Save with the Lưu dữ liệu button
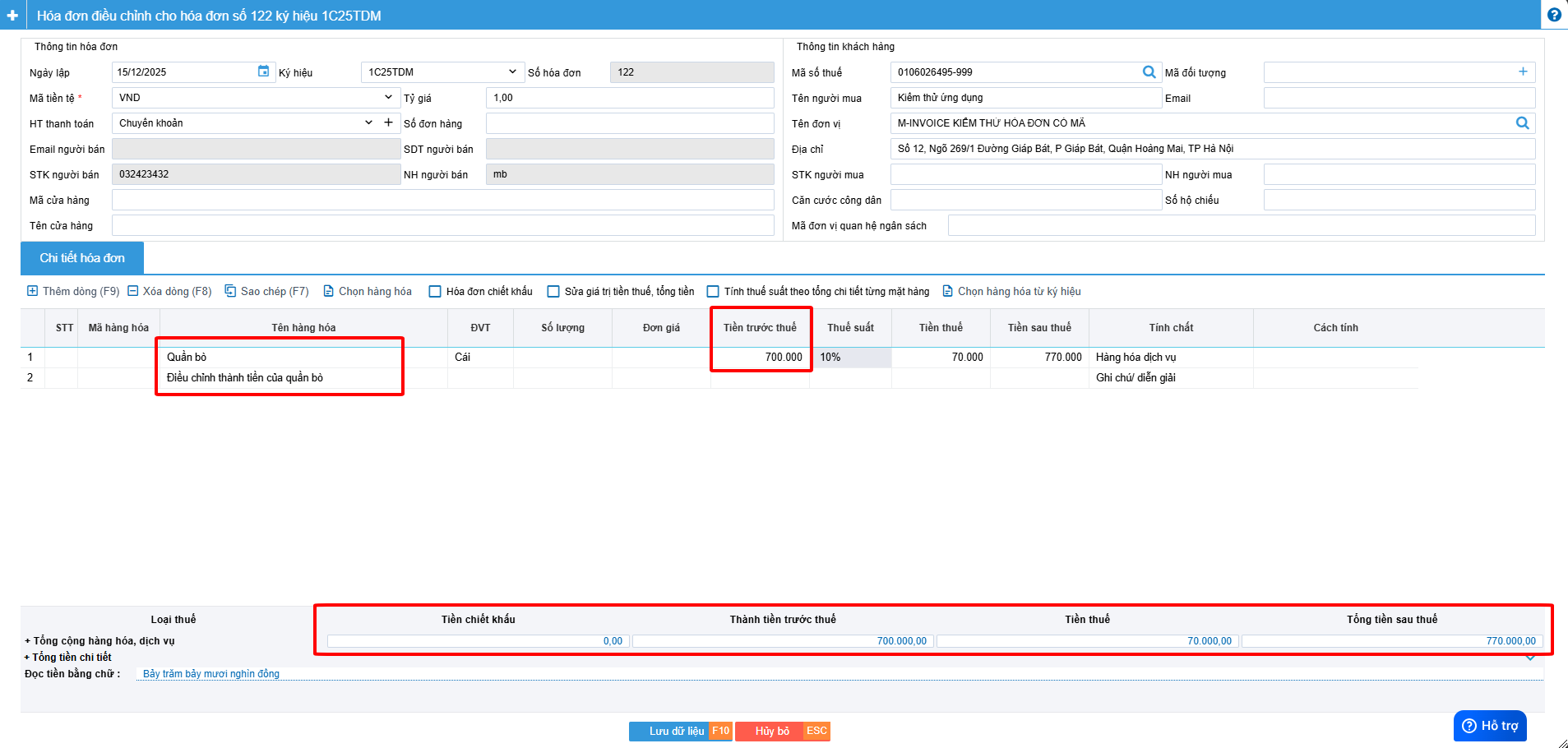 [x=676, y=731]
